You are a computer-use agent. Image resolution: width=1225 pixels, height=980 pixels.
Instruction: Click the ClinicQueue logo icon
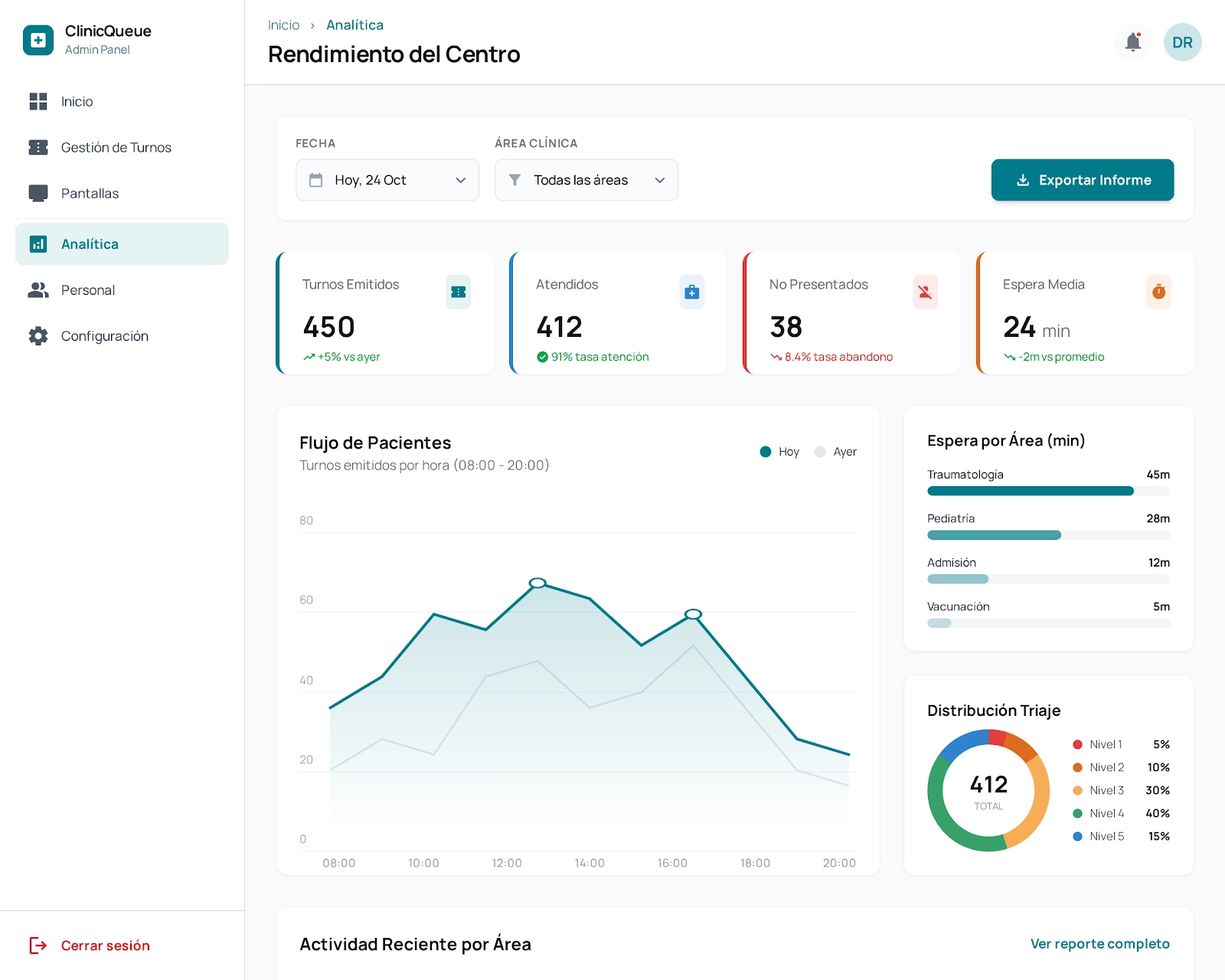click(38, 40)
